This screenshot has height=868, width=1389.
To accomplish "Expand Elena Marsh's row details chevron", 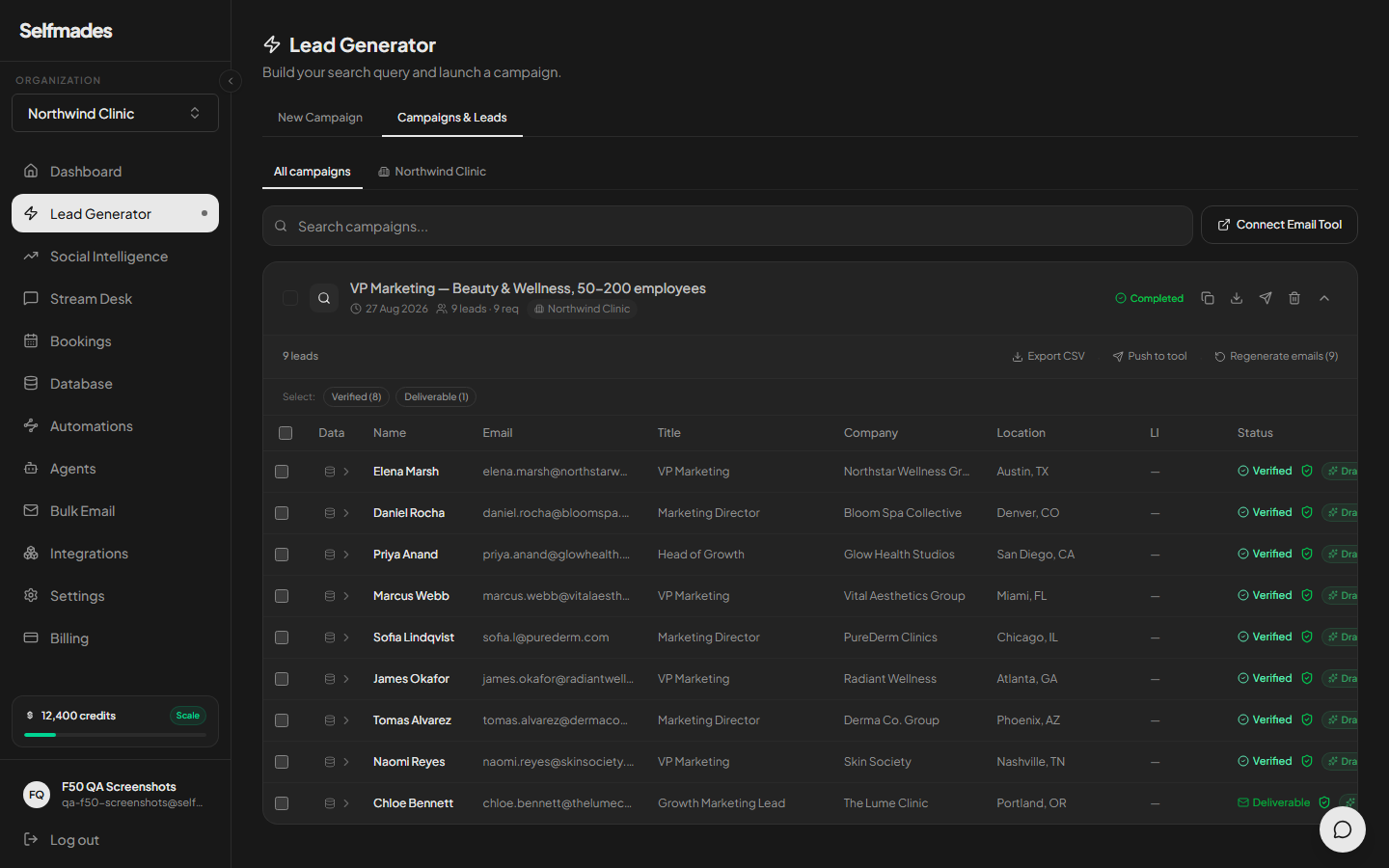I will (346, 472).
